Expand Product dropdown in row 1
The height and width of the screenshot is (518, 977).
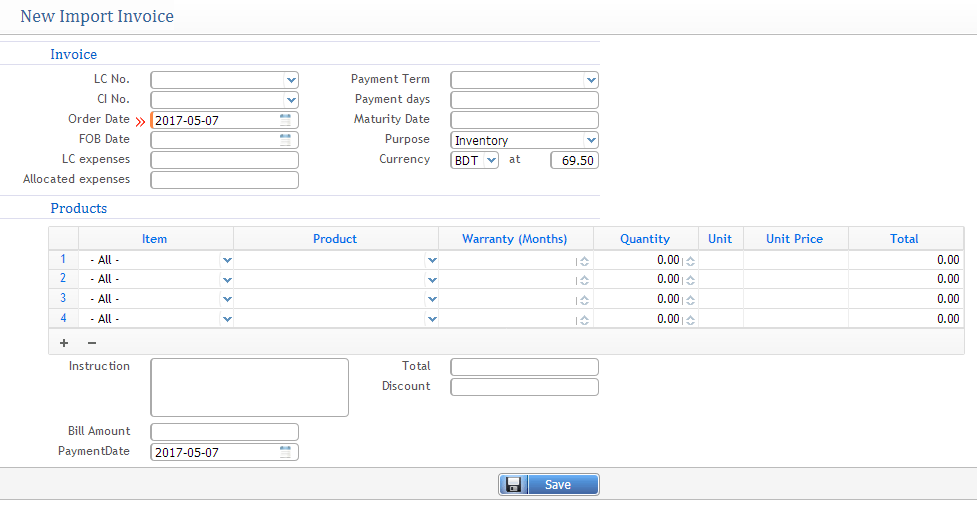(432, 260)
